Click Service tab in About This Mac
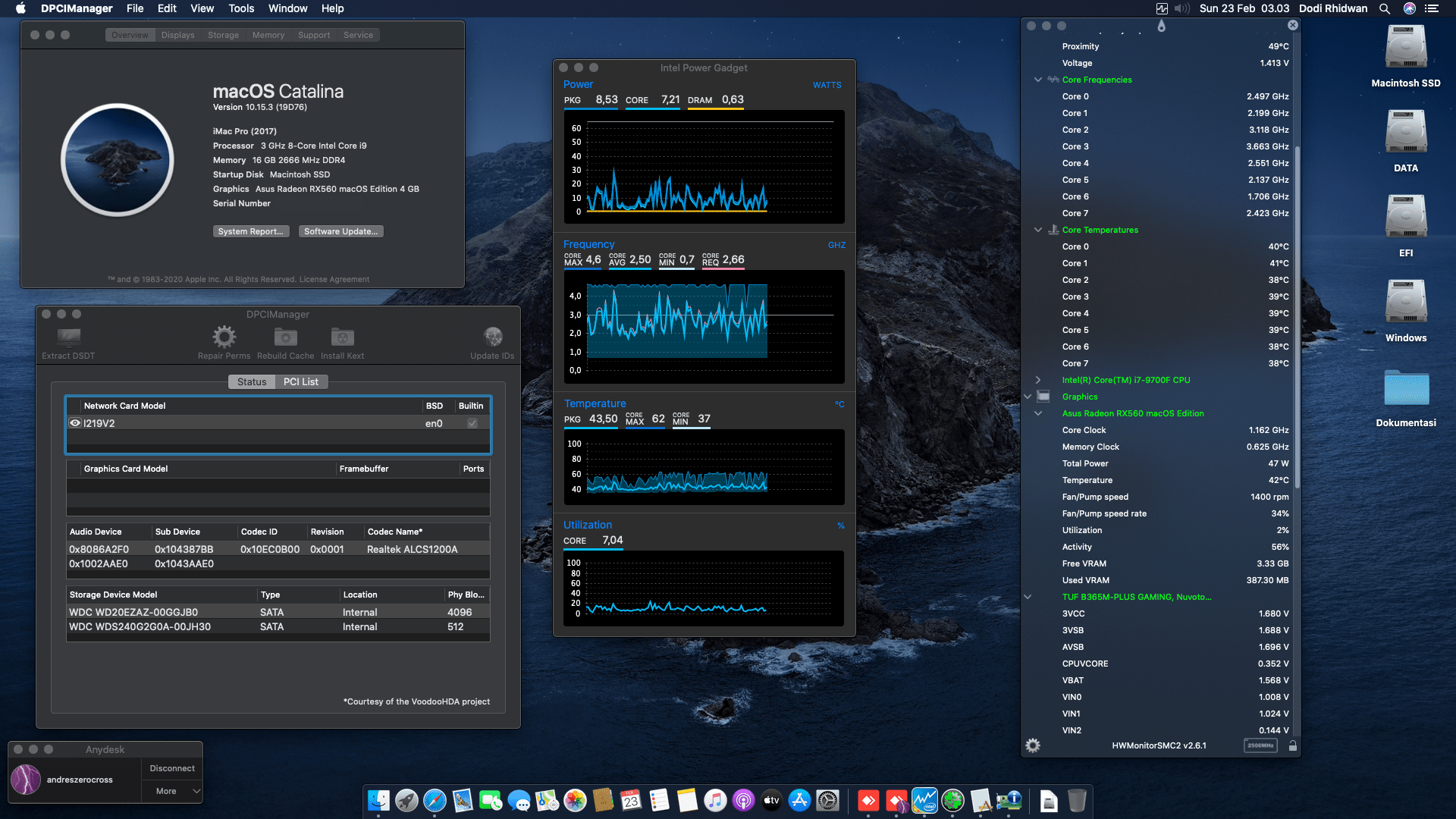This screenshot has width=1456, height=819. tap(358, 35)
